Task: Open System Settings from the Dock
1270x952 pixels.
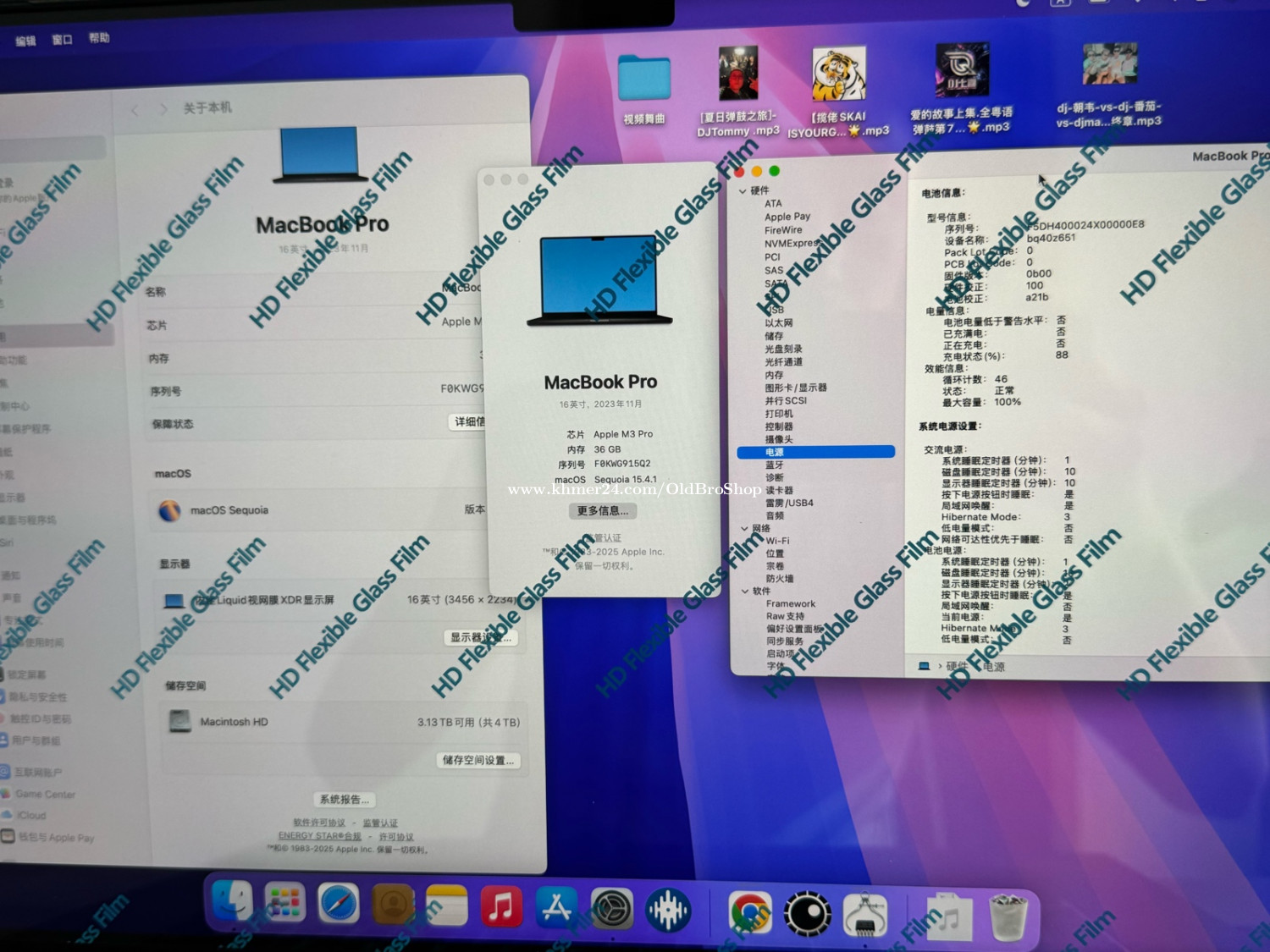Action: tap(611, 909)
